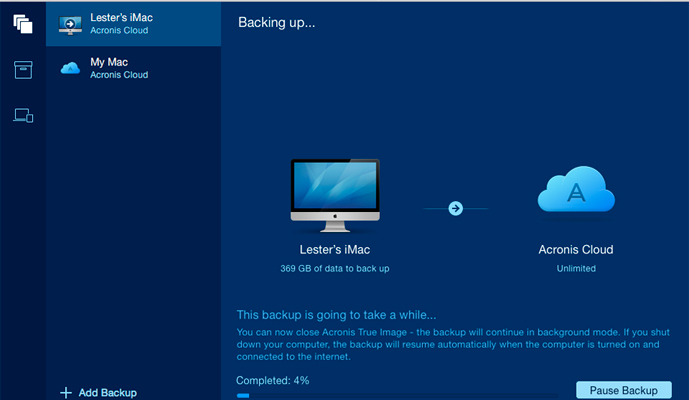Click the Acronis Cloud destination image
The image size is (689, 400).
[x=576, y=189]
